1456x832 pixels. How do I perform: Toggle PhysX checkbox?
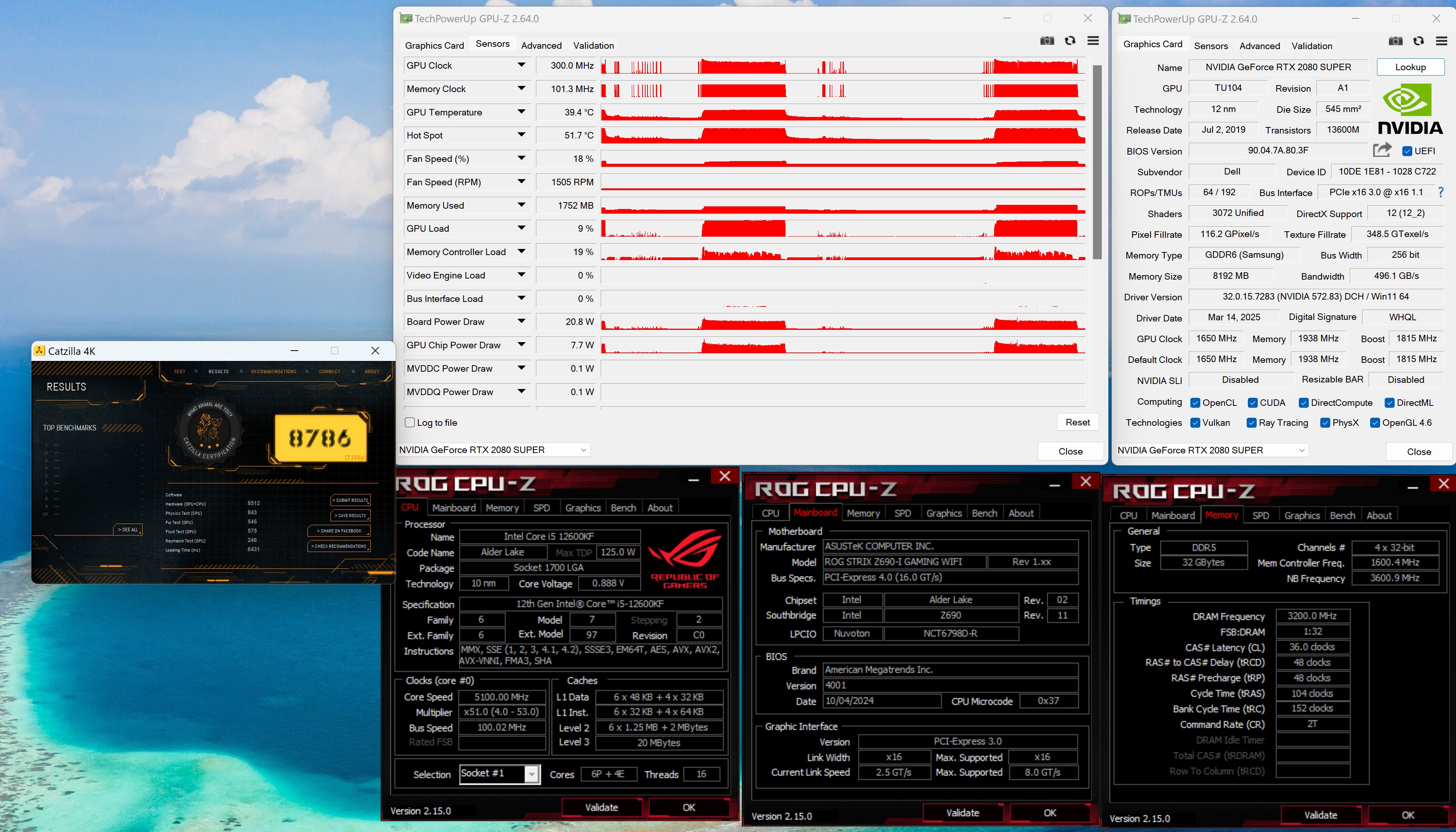click(1325, 423)
